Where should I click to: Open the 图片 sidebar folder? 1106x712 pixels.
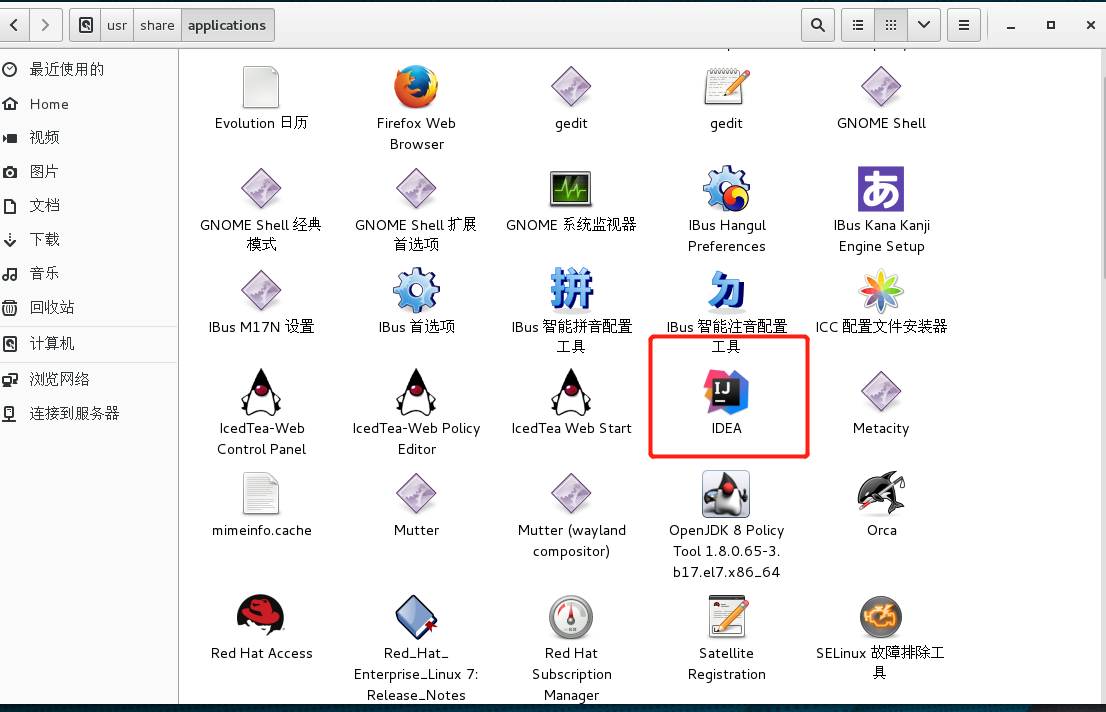pos(89,171)
